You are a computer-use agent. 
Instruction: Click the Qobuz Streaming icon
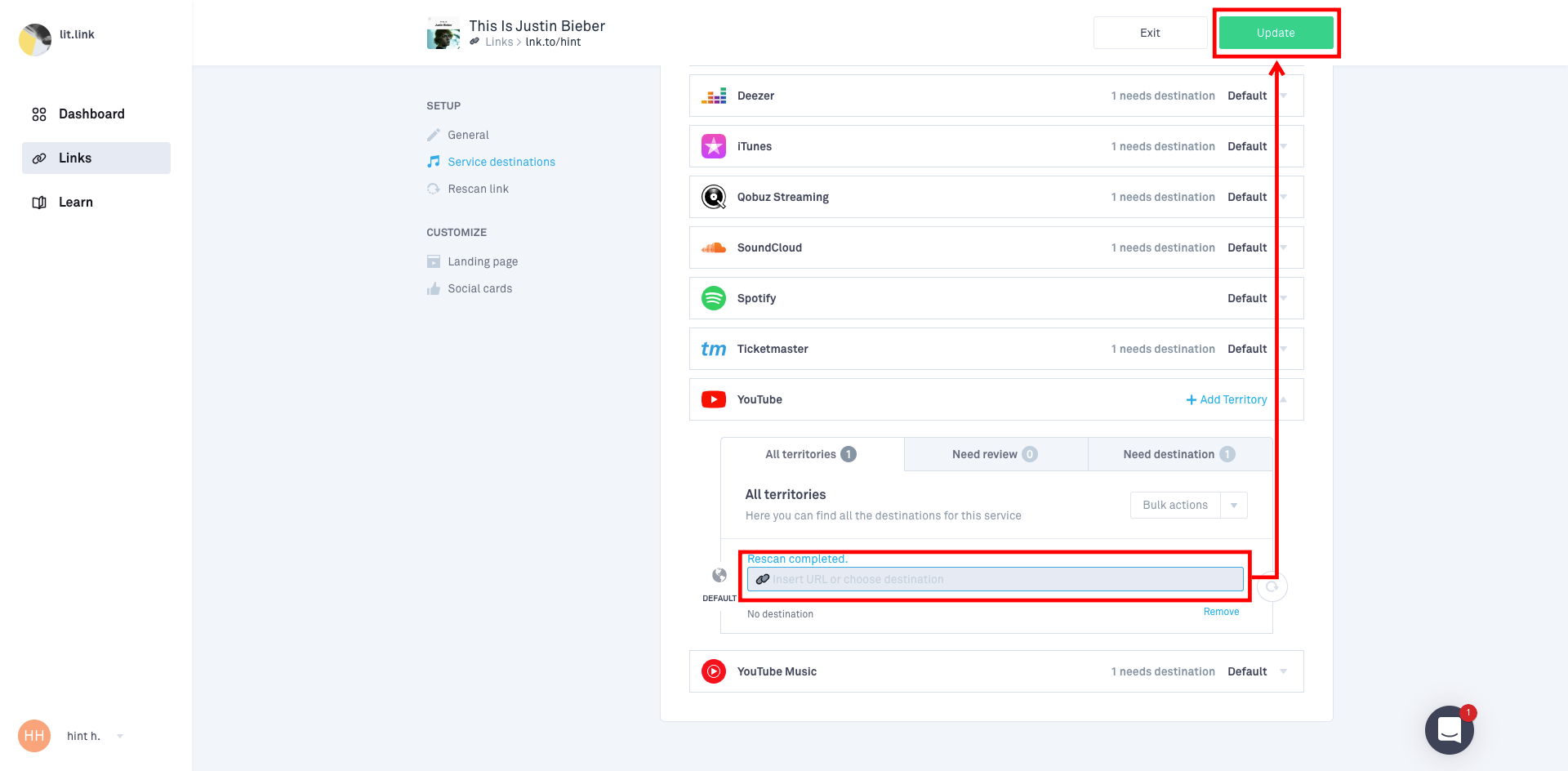pos(714,198)
